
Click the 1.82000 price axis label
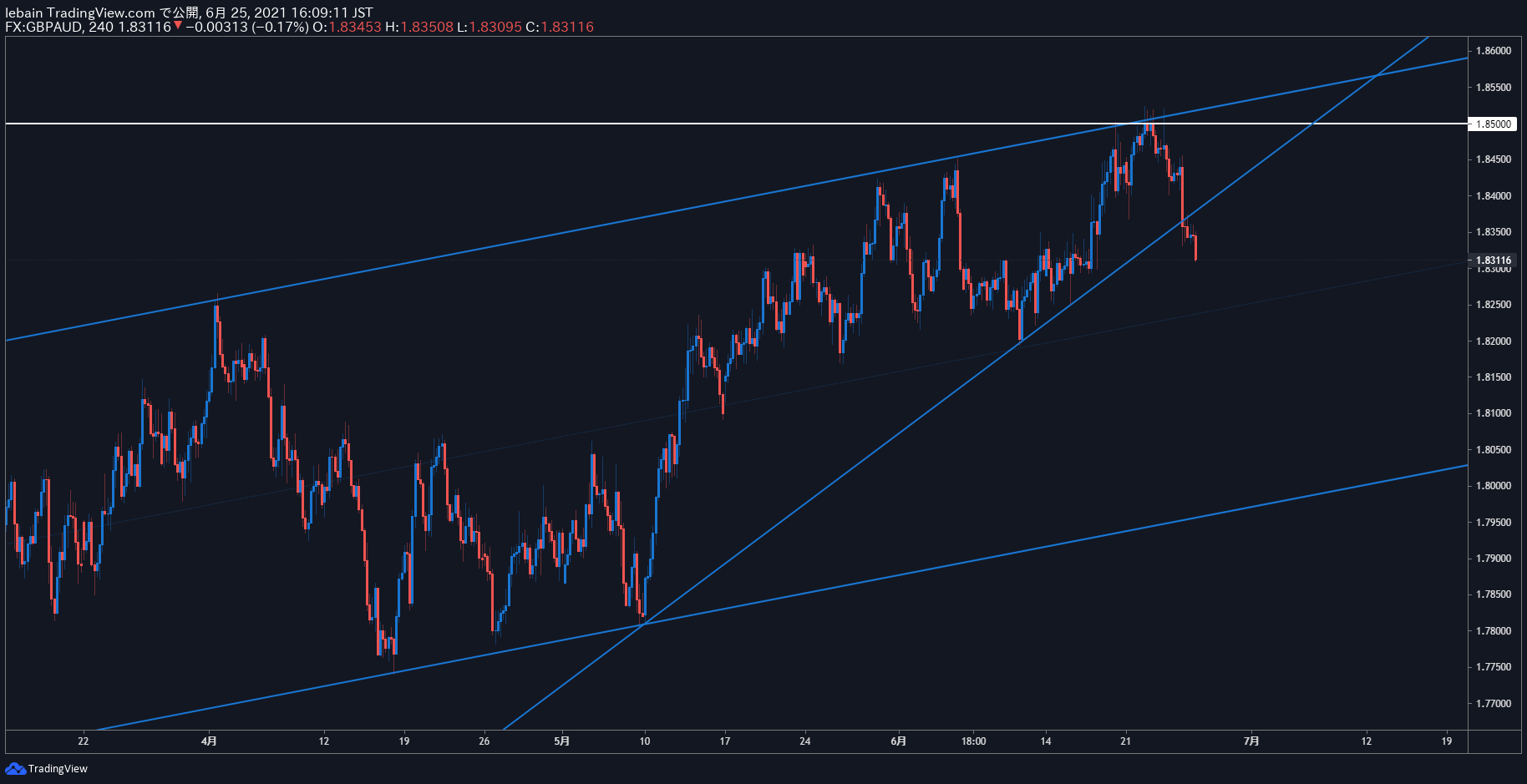[x=1493, y=341]
